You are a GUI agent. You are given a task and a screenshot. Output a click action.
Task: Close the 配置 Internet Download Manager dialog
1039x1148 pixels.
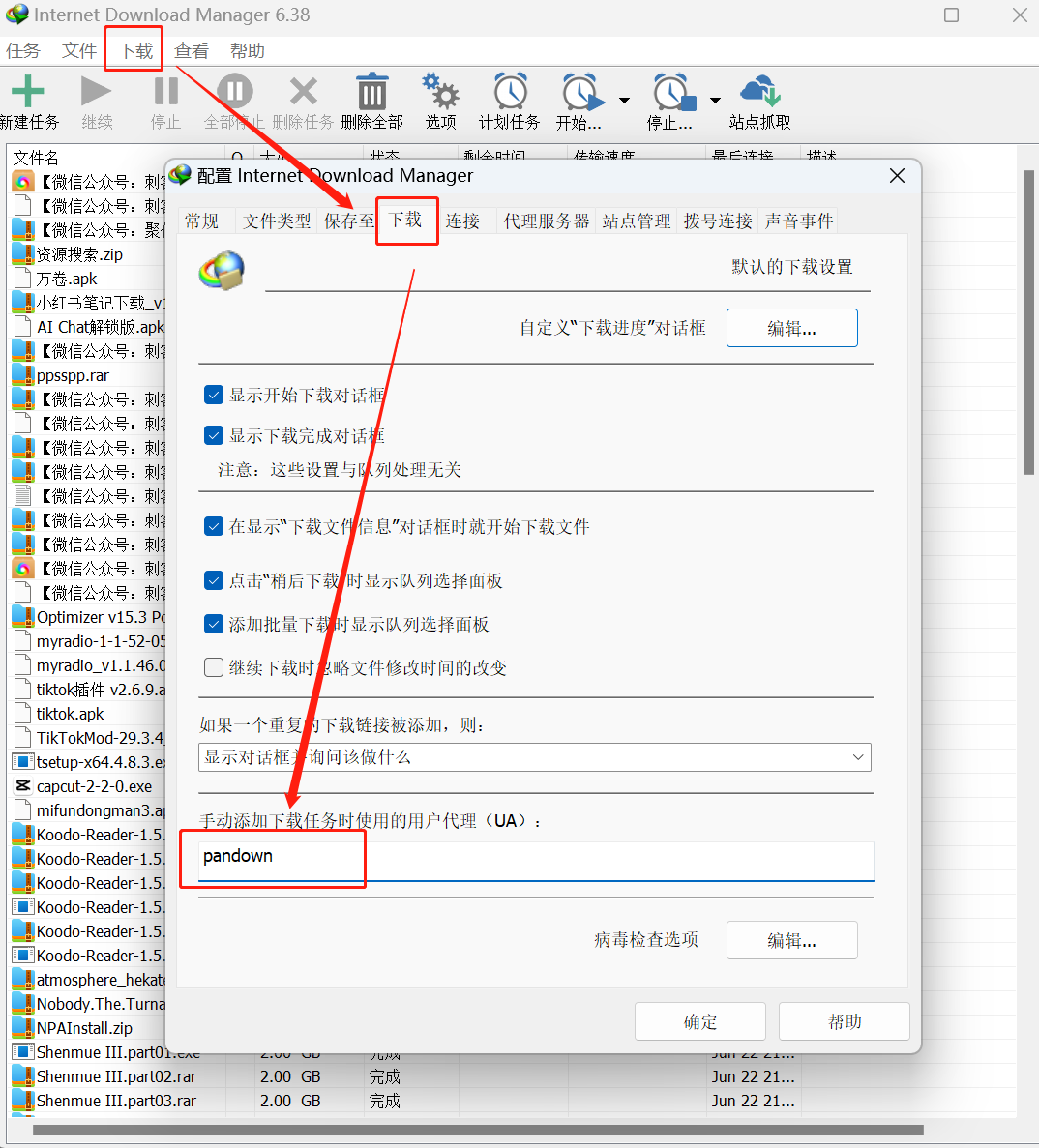(897, 176)
